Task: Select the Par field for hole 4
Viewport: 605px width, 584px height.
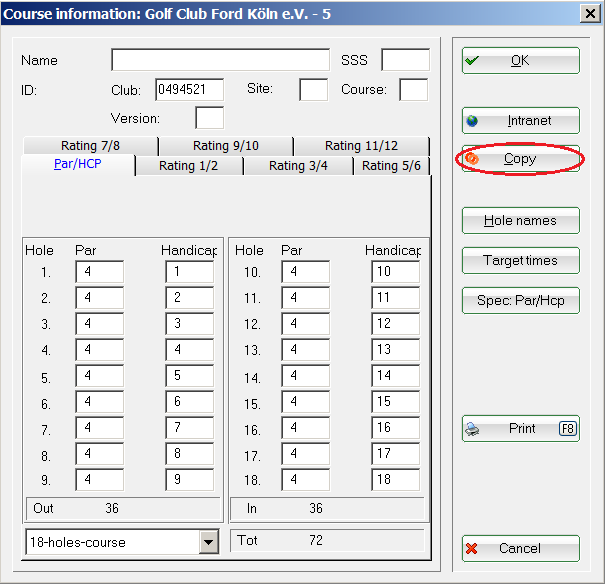Action: tap(100, 349)
